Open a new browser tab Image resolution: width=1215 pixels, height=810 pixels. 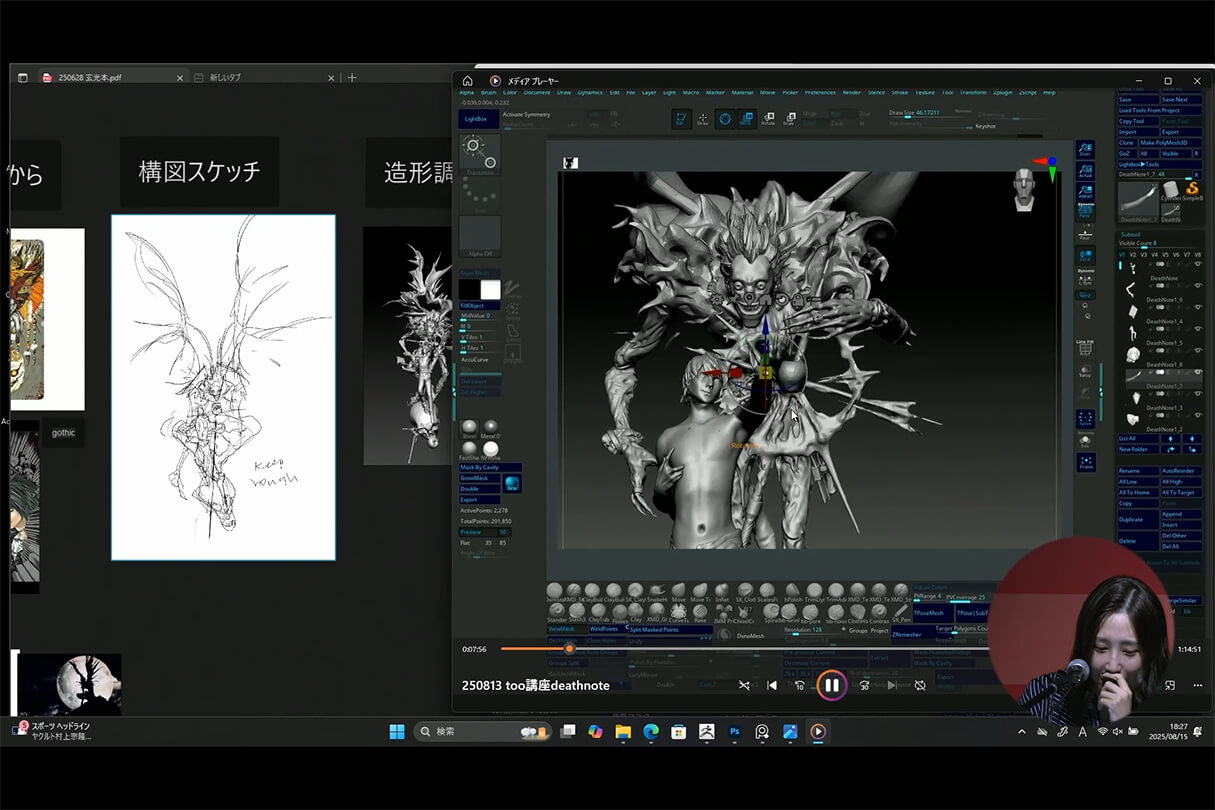[352, 77]
